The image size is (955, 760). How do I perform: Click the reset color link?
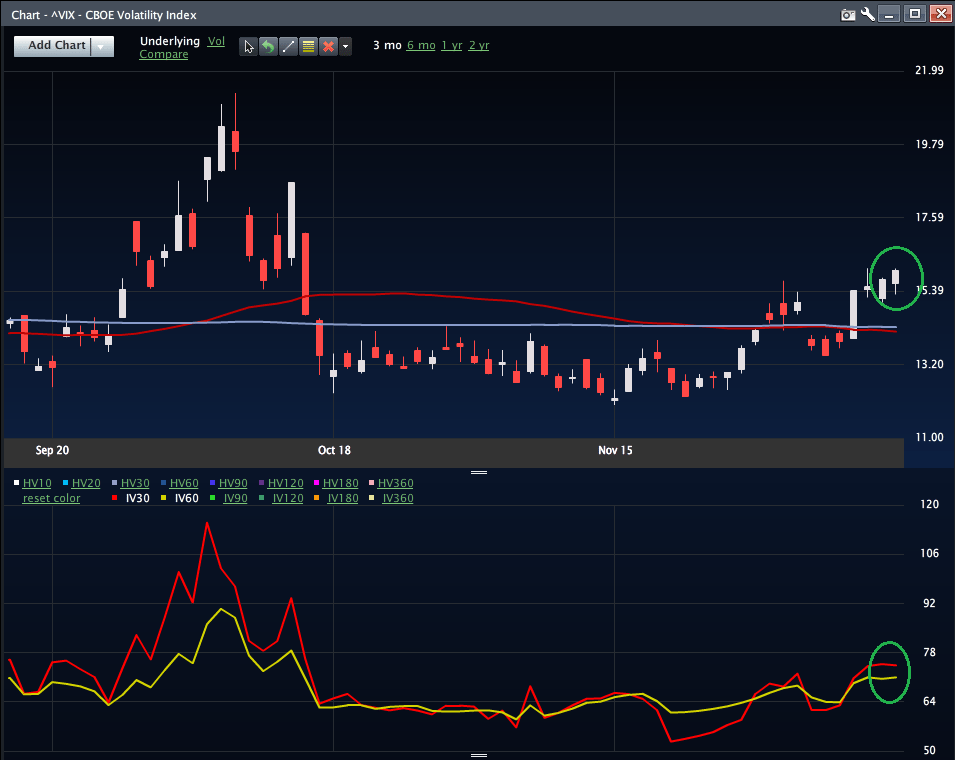click(51, 497)
